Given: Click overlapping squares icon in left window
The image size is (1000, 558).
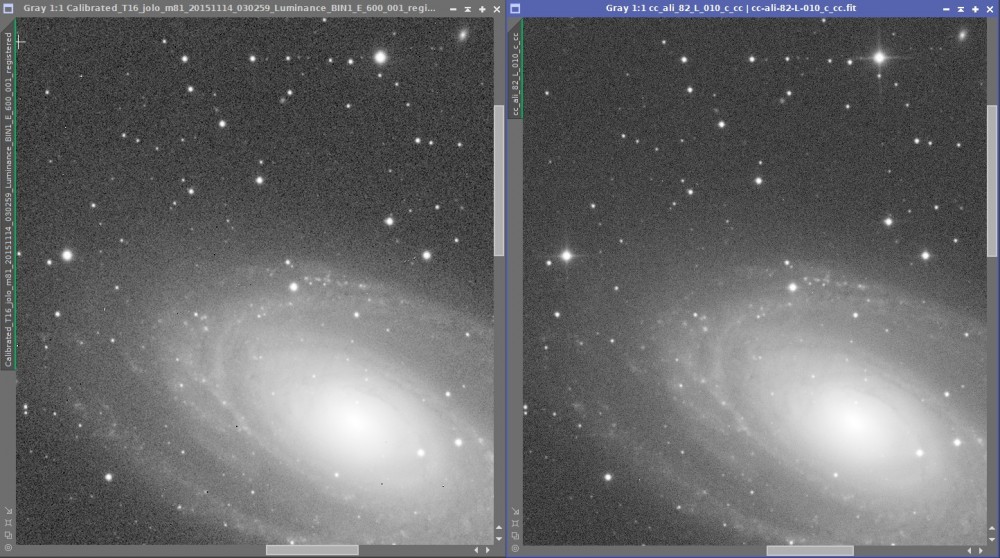Looking at the screenshot, I should tap(8, 536).
